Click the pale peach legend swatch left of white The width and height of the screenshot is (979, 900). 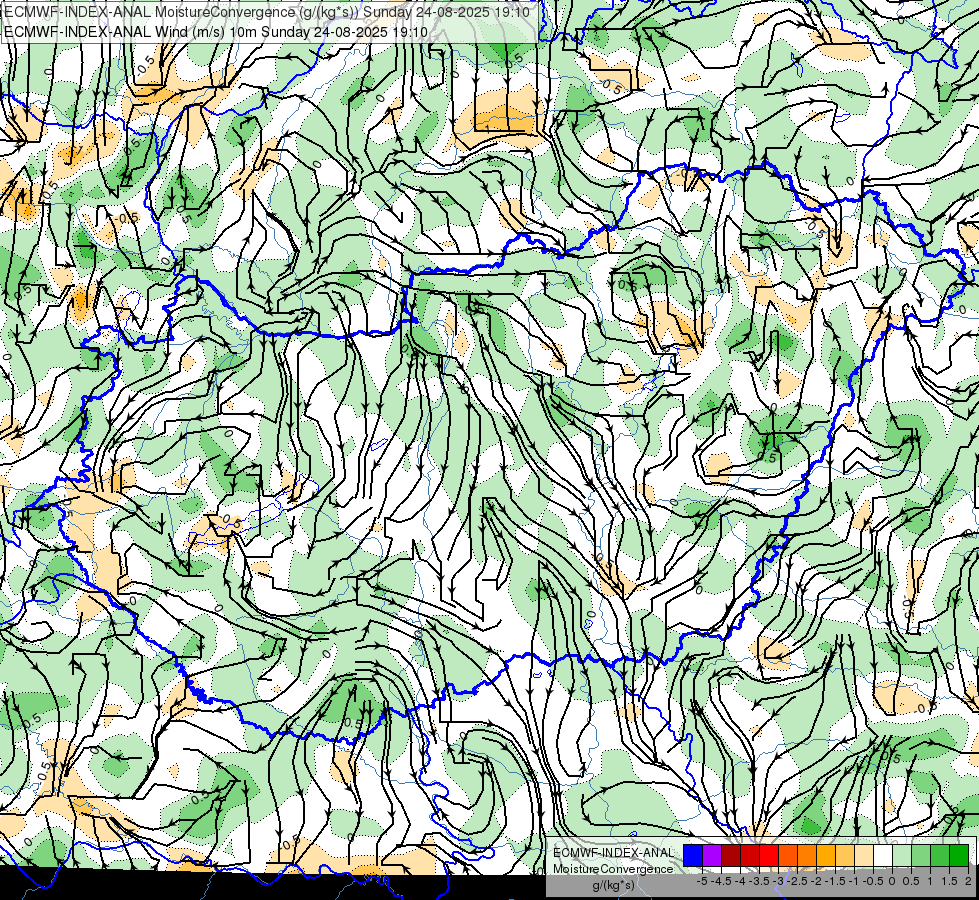(864, 856)
